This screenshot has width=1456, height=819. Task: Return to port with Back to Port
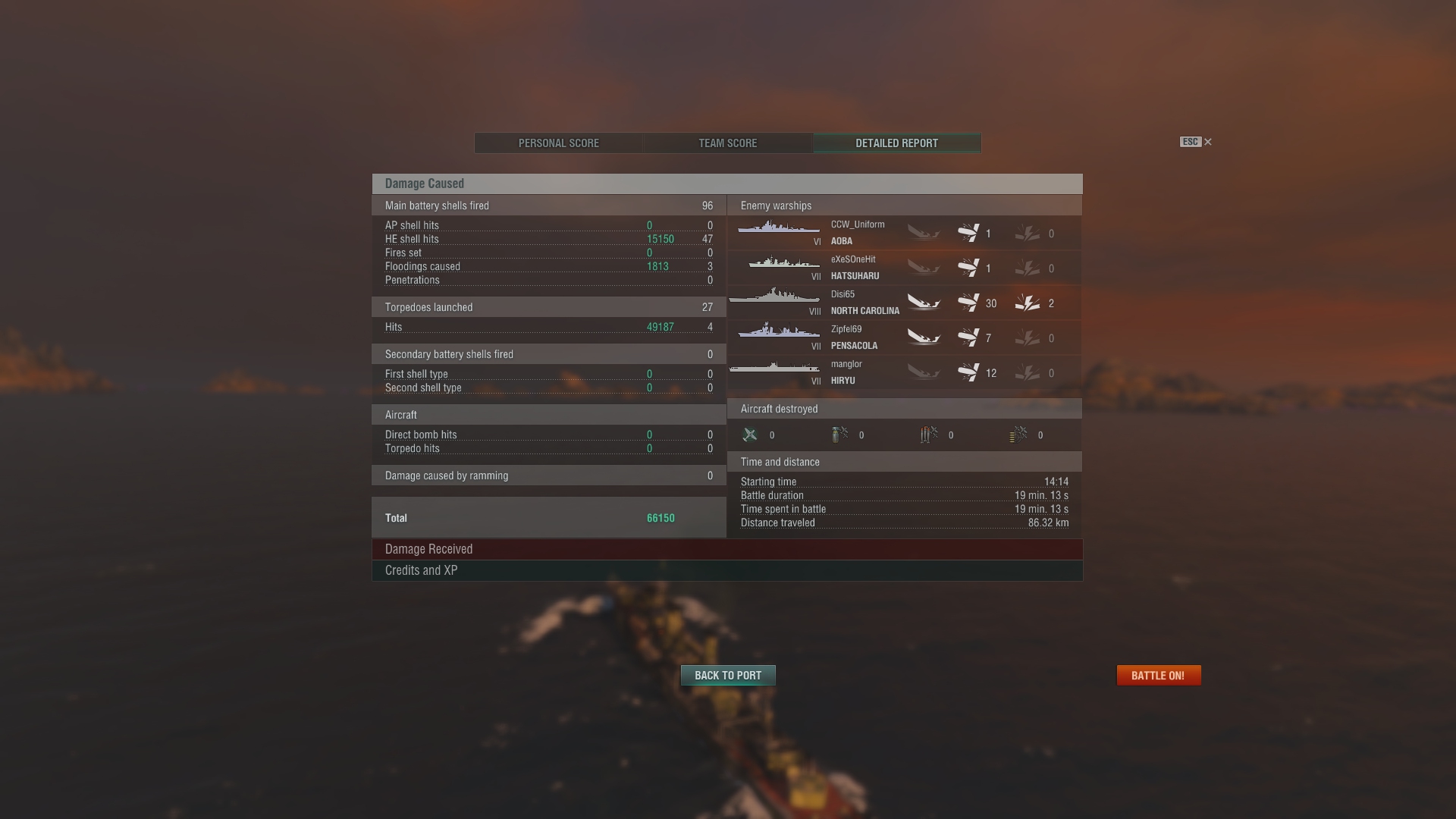728,676
